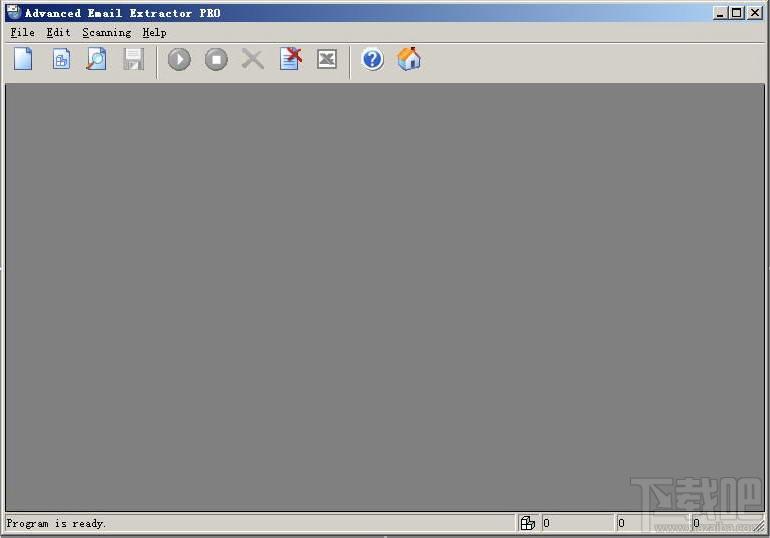The height and width of the screenshot is (538, 770).
Task: Click the home page house icon
Action: coord(409,59)
